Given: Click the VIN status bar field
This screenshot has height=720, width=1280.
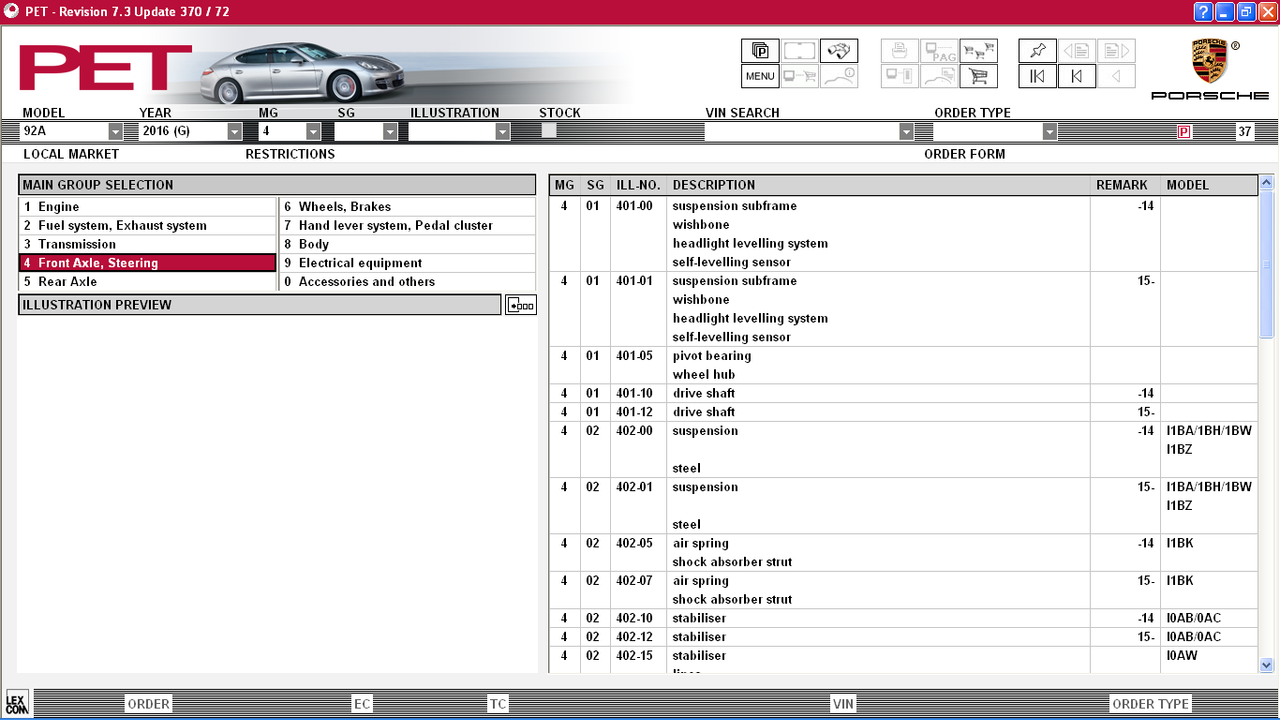Looking at the screenshot, I should click(843, 704).
